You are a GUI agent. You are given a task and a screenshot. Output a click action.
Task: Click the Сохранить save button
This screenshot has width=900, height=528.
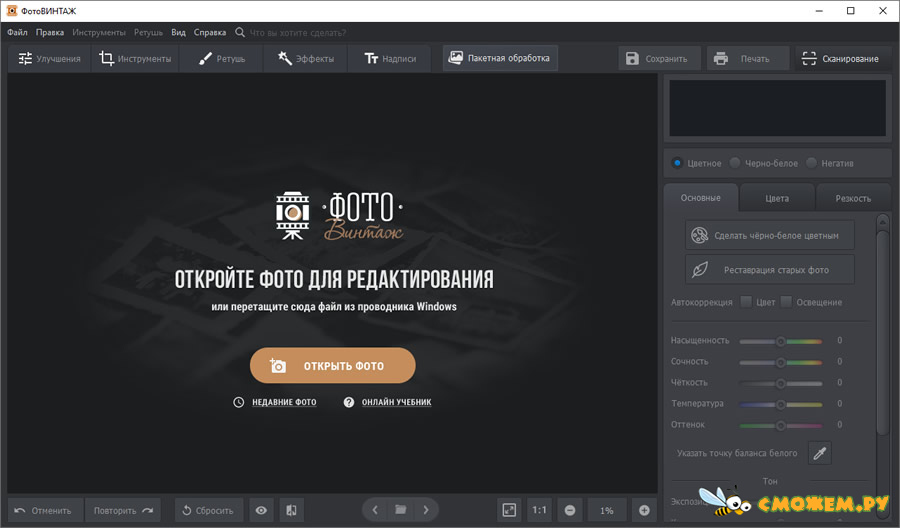(660, 59)
